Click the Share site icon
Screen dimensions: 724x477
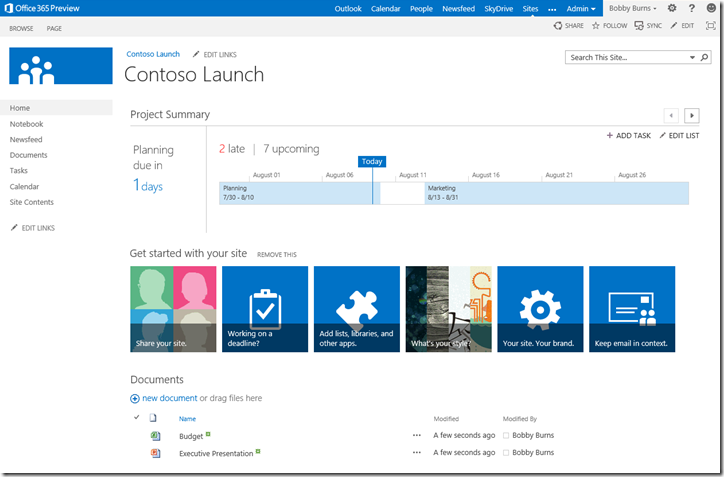point(558,26)
